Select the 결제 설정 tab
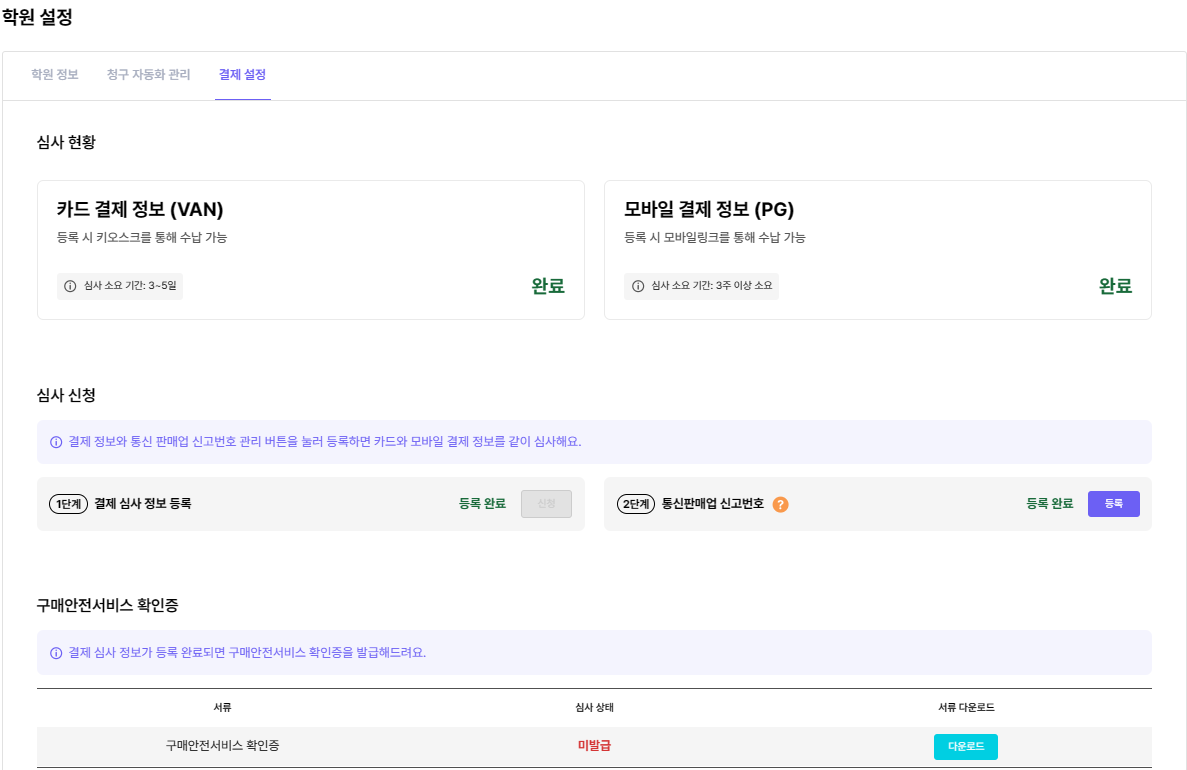The width and height of the screenshot is (1187, 770). [242, 75]
